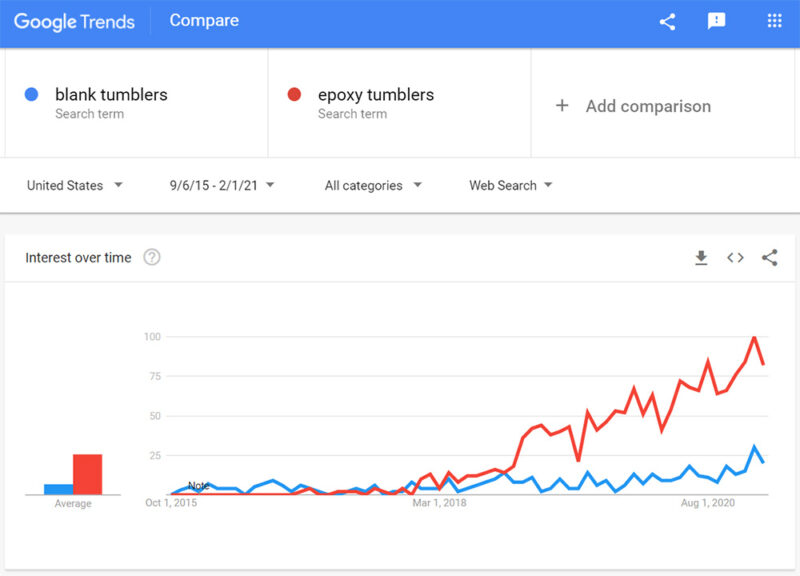This screenshot has width=800, height=576.
Task: Click the blue dot beside blank tumblers
Action: (31, 95)
